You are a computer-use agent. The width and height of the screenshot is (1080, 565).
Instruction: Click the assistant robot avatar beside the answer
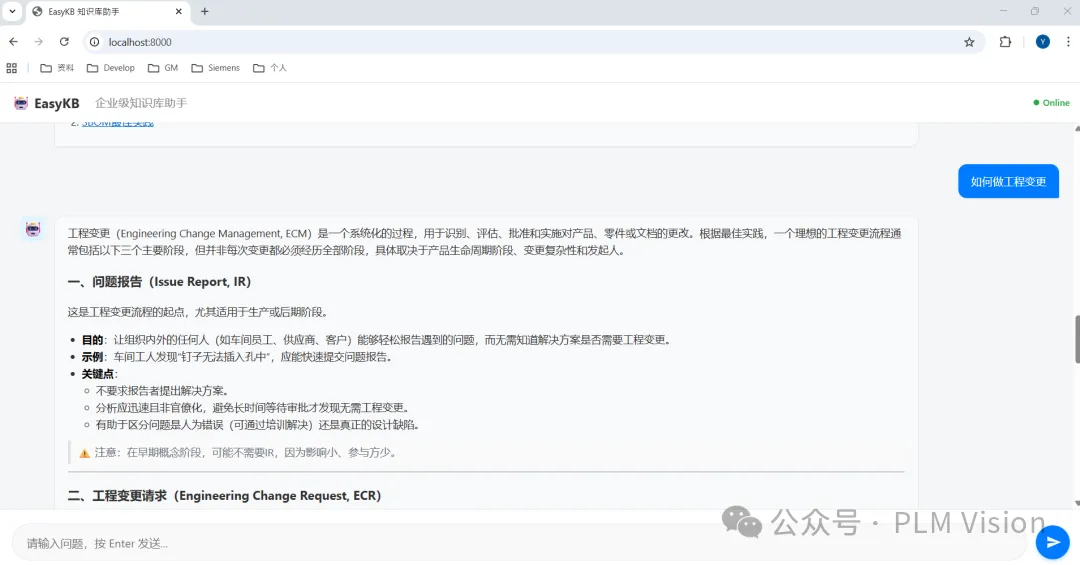pos(33,230)
